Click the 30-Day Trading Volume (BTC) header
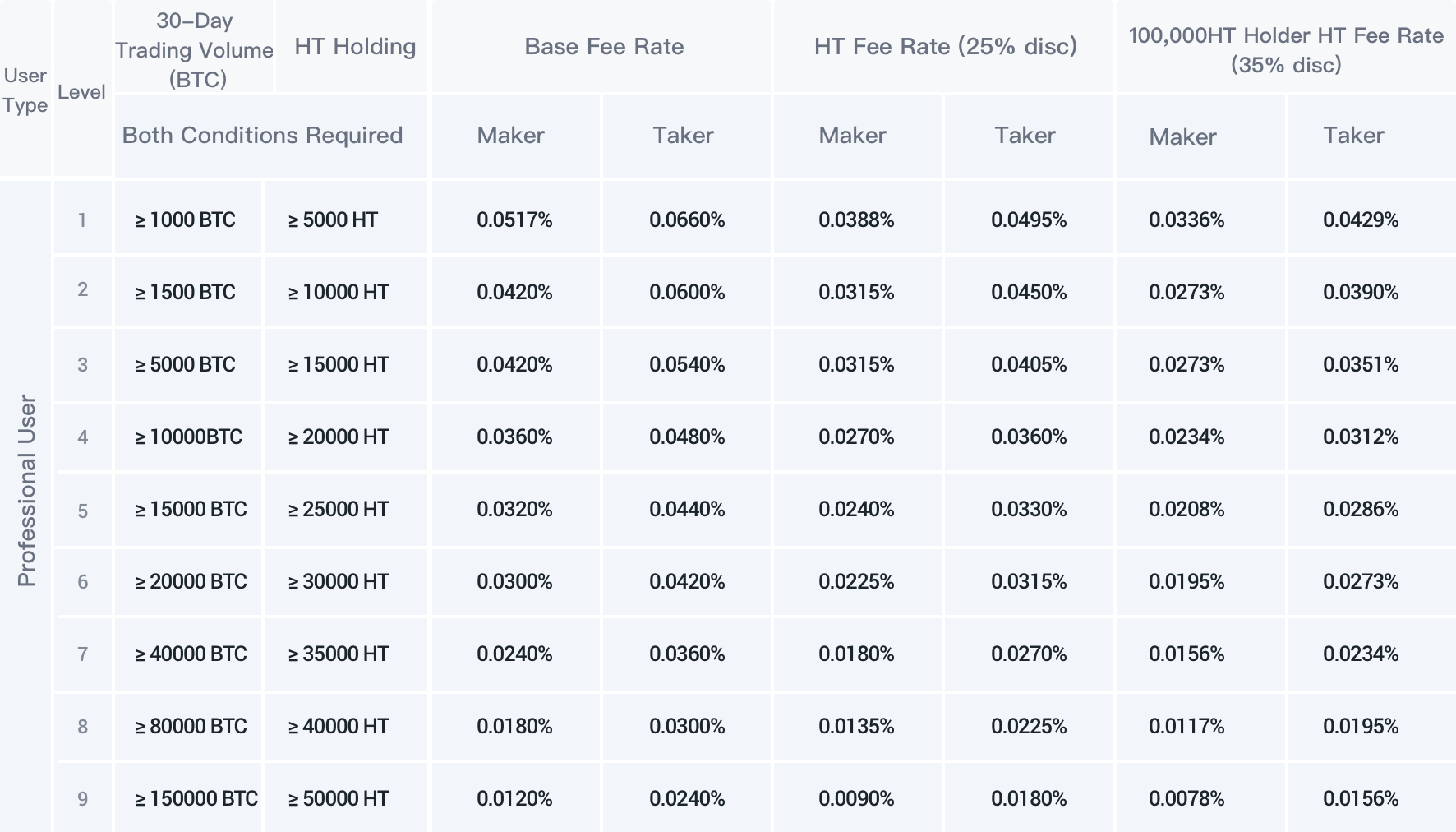Screen dimensions: 1456x832 click(194, 49)
